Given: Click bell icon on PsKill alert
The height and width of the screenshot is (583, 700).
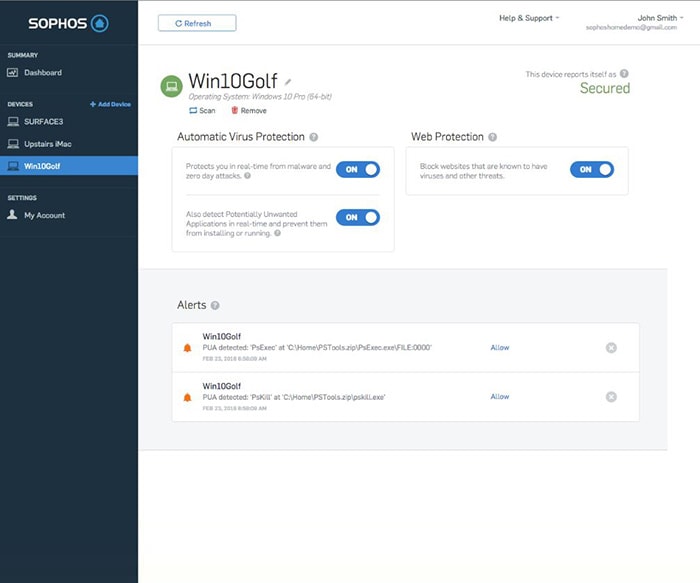Looking at the screenshot, I should tap(188, 397).
